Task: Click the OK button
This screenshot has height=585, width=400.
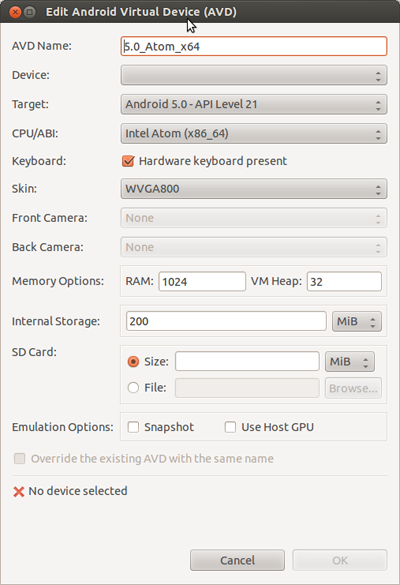Action: (x=340, y=560)
